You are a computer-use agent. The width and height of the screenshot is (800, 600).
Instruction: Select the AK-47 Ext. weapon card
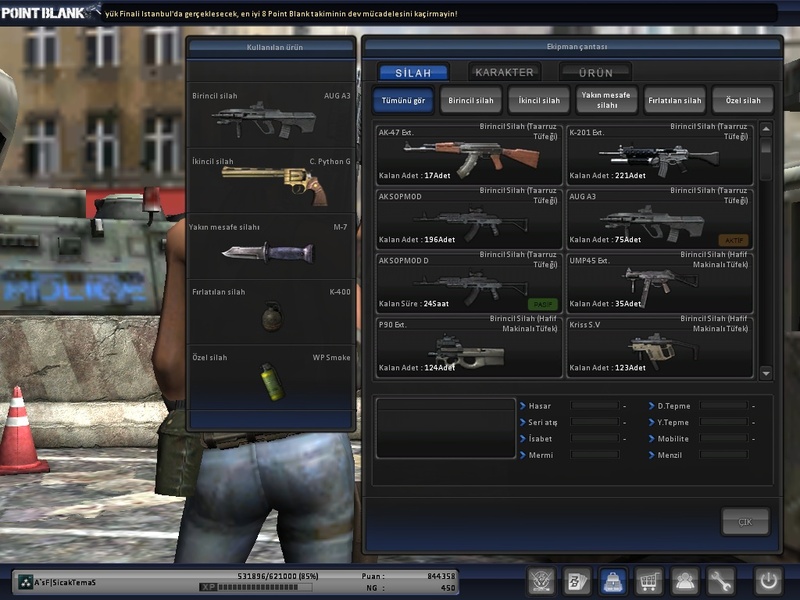pos(468,154)
